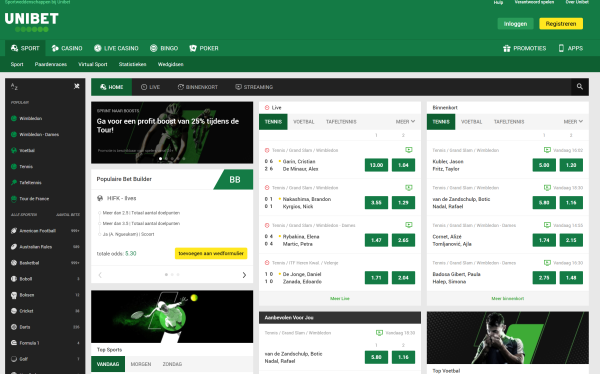Viewport: 600px width, 374px height.
Task: Open the Poker main tab
Action: [204, 48]
